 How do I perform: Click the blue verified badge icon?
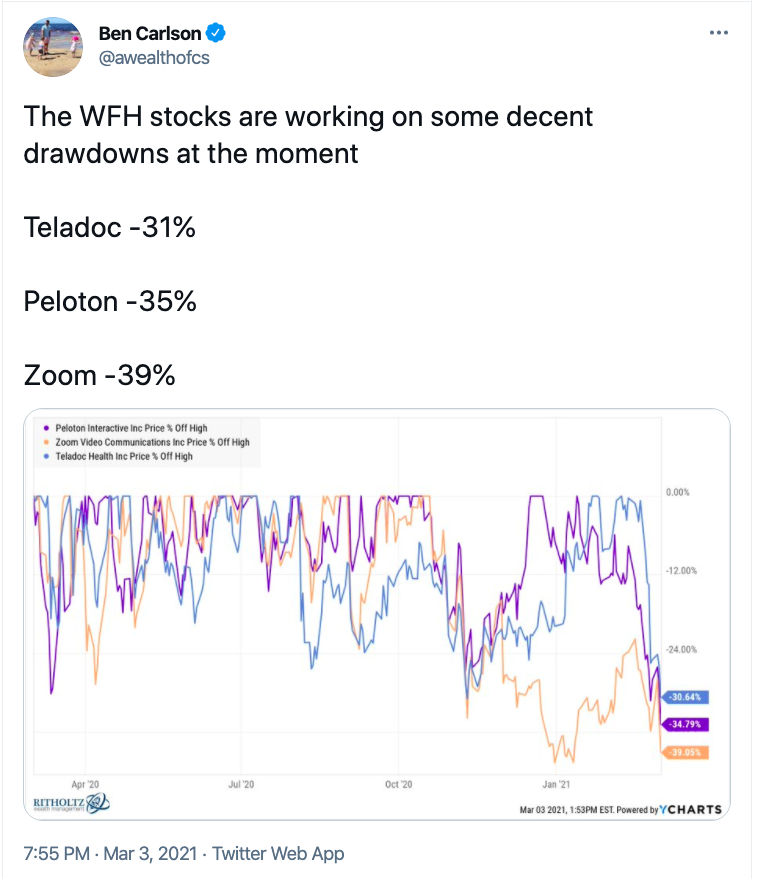(x=216, y=33)
